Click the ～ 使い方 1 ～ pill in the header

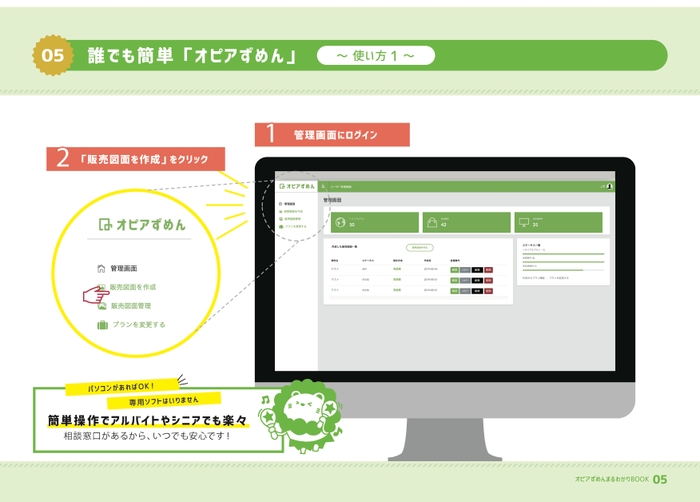coord(376,55)
